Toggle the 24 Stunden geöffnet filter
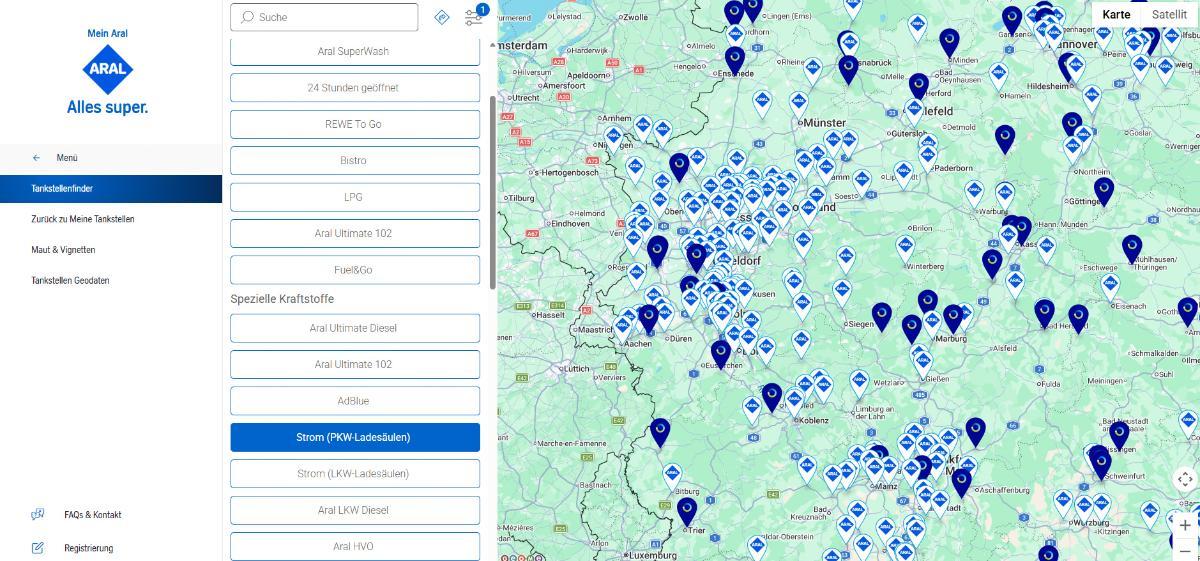This screenshot has width=1200, height=561. 355,88
